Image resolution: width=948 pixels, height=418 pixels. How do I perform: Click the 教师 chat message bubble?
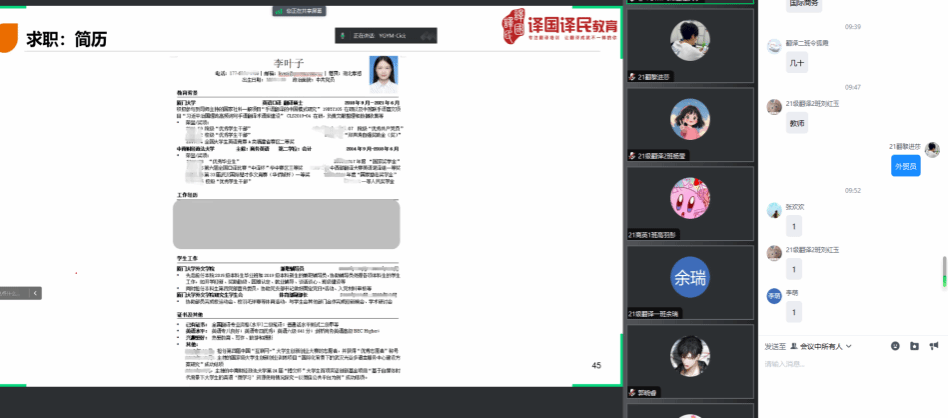(x=797, y=124)
